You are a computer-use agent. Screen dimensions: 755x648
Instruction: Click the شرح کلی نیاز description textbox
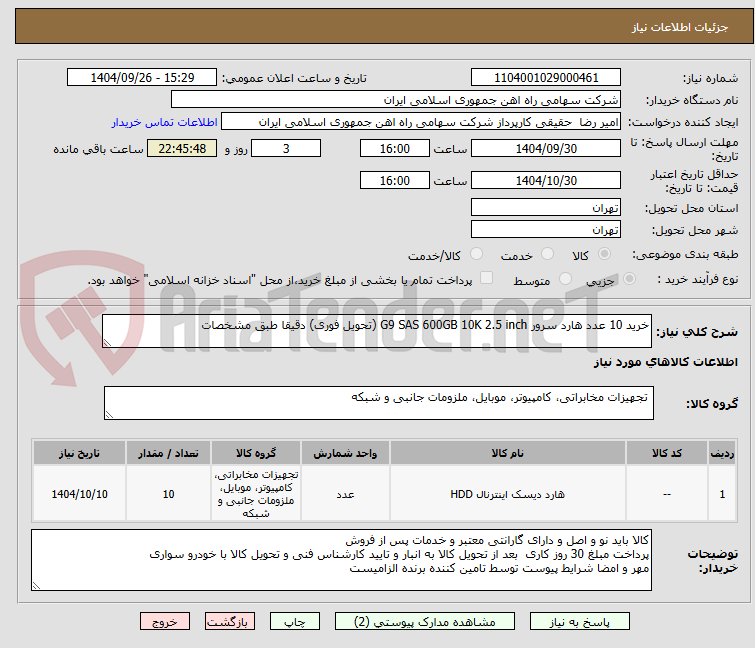coord(377,331)
